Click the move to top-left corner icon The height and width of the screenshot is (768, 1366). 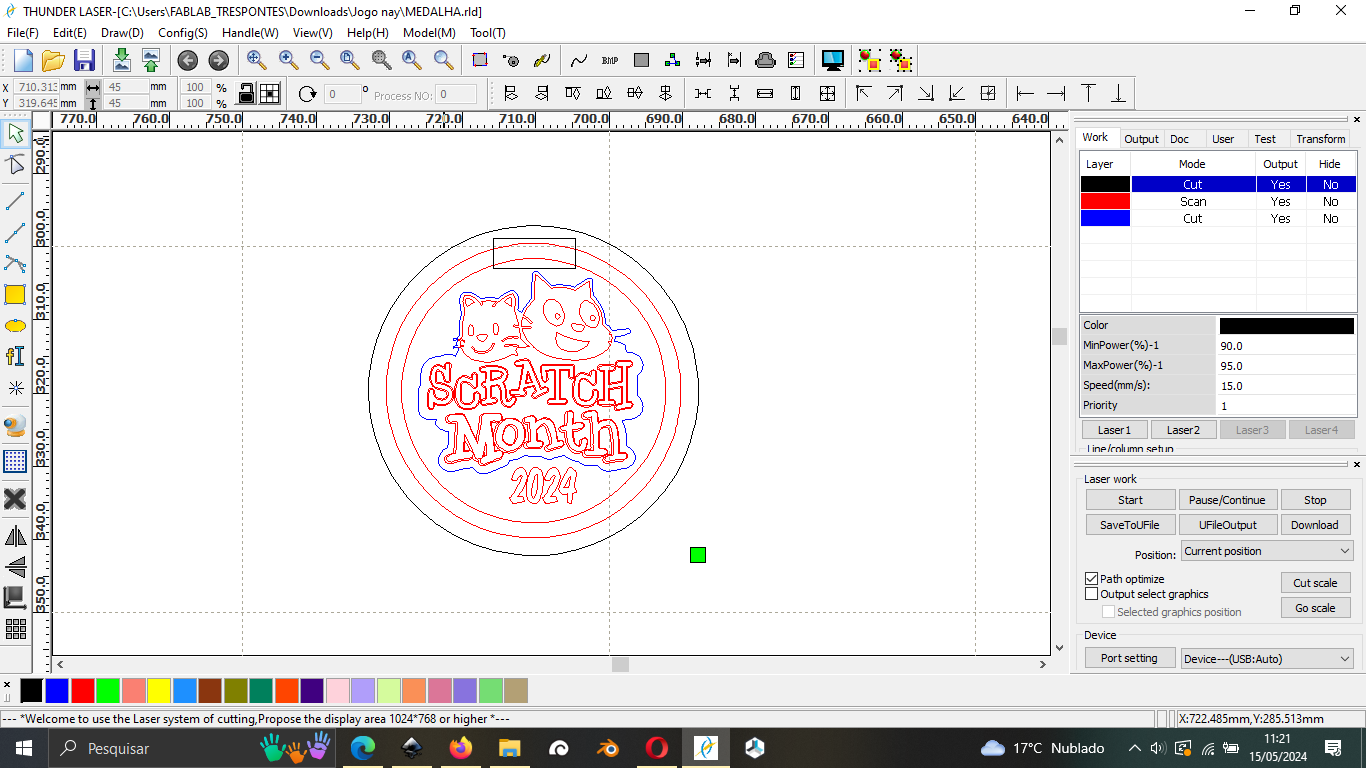point(864,93)
